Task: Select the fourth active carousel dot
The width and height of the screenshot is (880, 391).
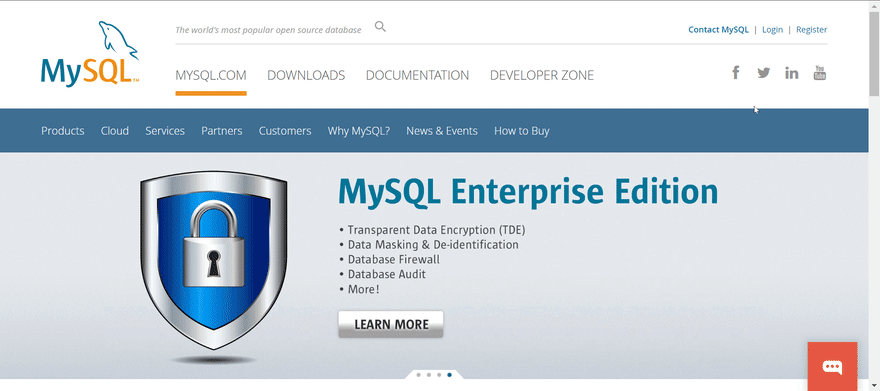Action: pos(450,374)
